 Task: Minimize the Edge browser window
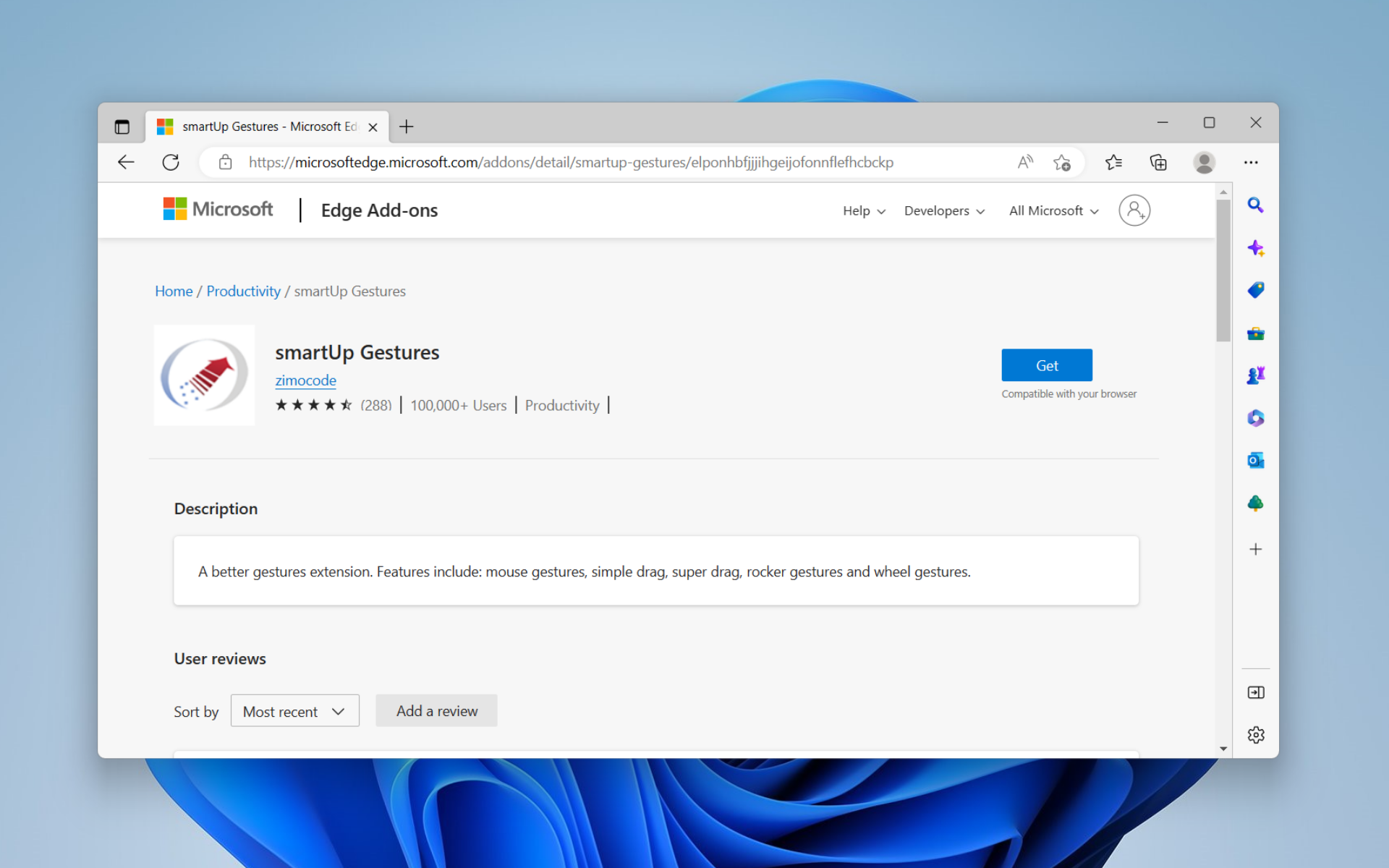tap(1163, 123)
